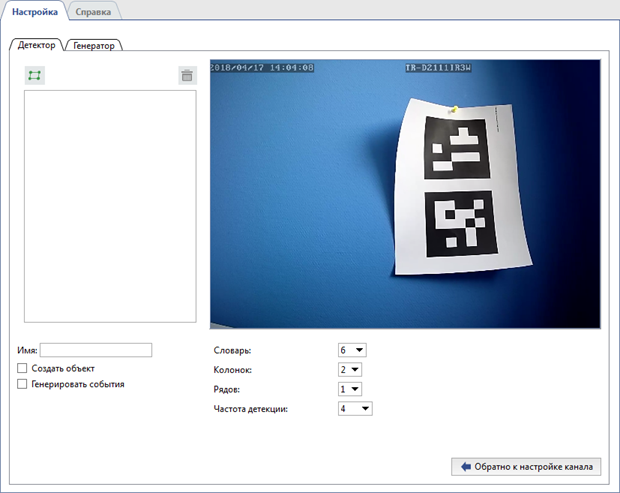The height and width of the screenshot is (493, 620).
Task: Select the Настройка tab
Action: click(x=33, y=12)
